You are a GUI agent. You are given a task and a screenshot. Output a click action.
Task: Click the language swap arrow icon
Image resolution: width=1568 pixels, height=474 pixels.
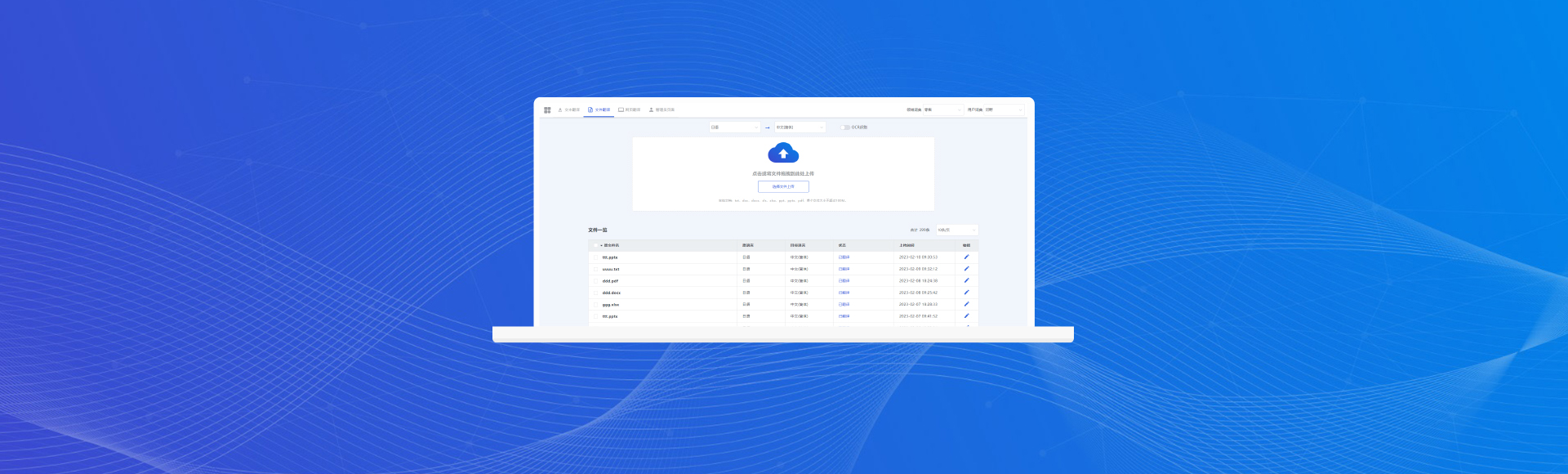pyautogui.click(x=768, y=127)
